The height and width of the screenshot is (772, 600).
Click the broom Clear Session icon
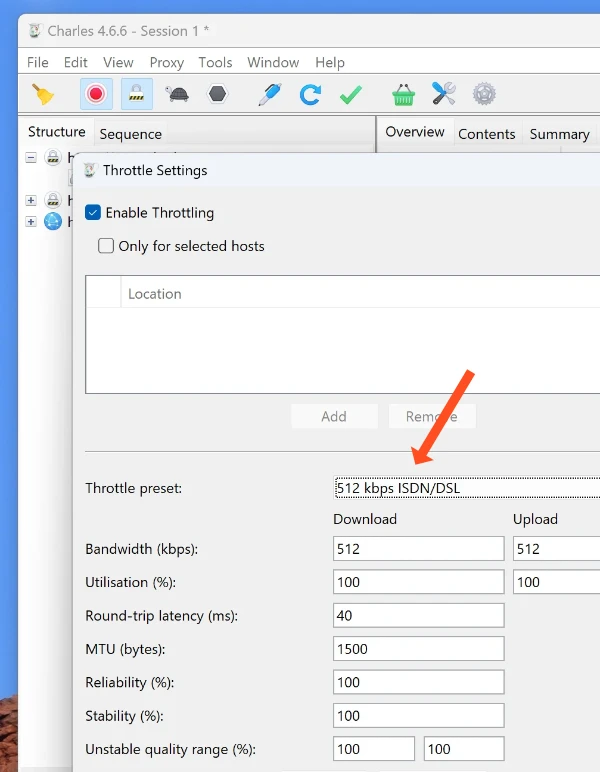pyautogui.click(x=43, y=94)
